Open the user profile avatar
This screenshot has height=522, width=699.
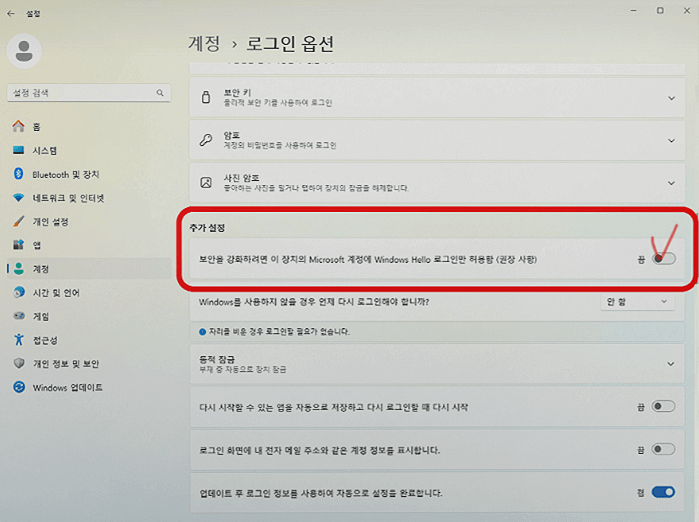pos(24,51)
